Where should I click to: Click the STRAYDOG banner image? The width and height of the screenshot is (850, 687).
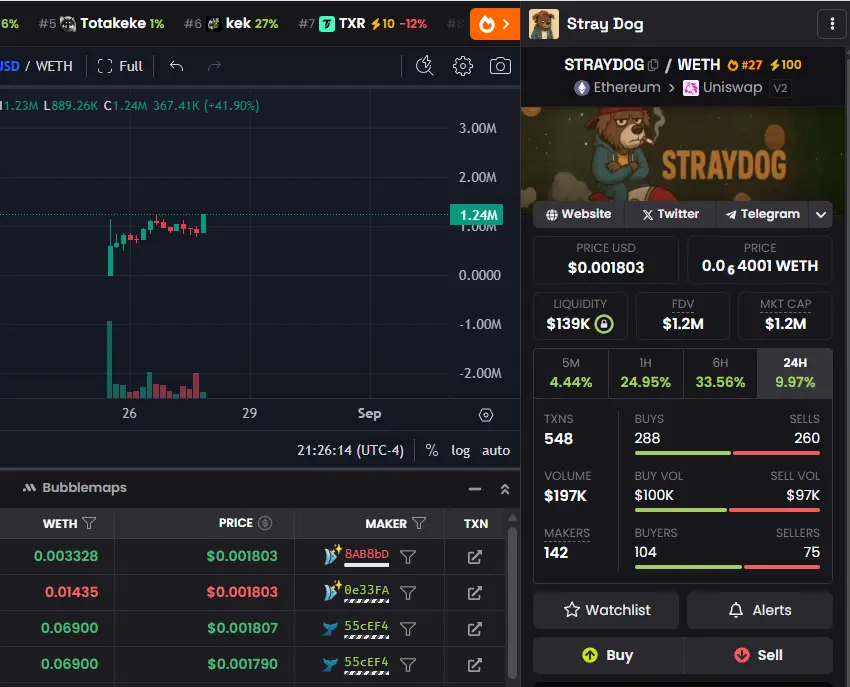[x=682, y=154]
